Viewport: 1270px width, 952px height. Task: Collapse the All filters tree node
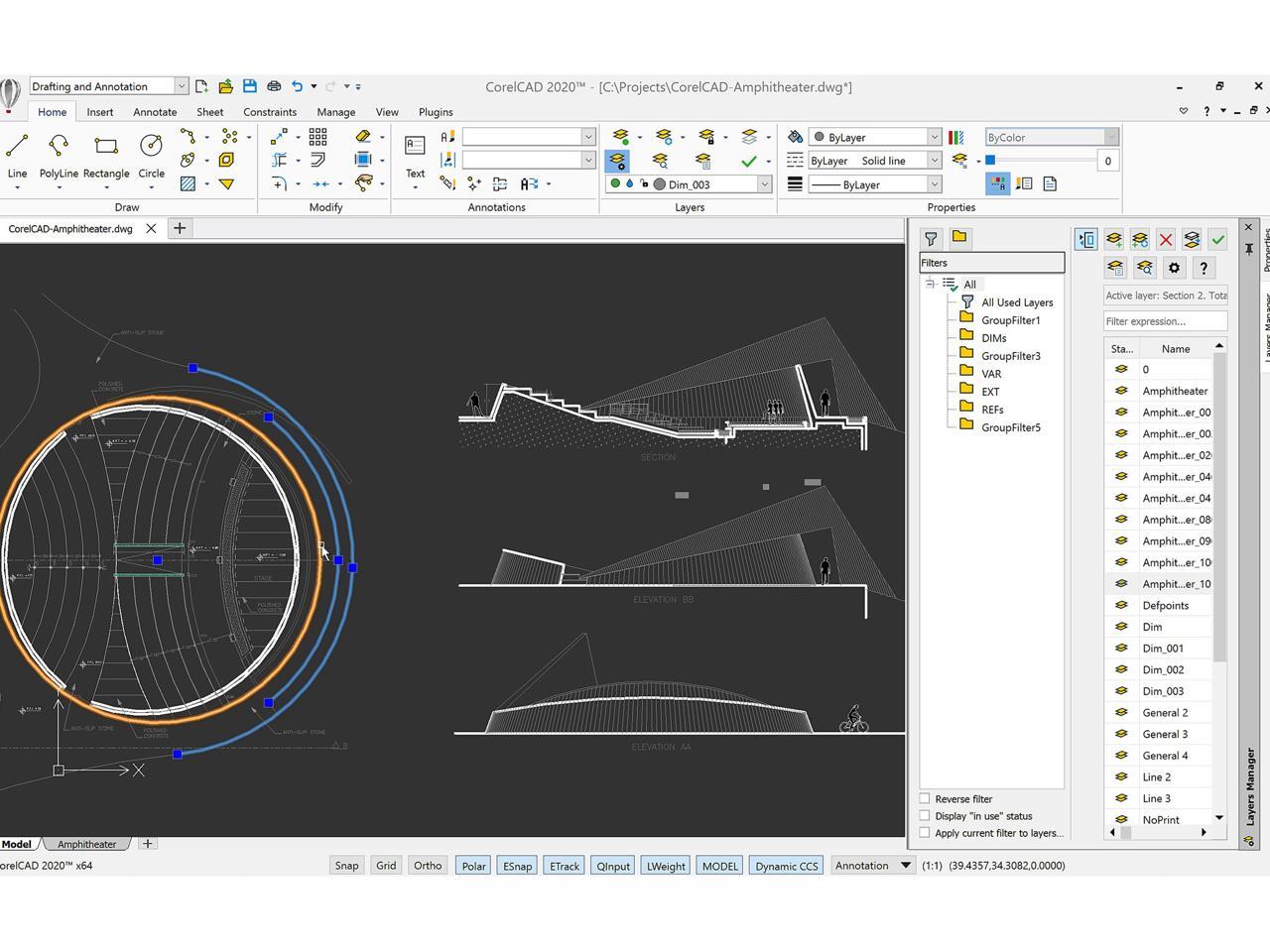[x=930, y=284]
